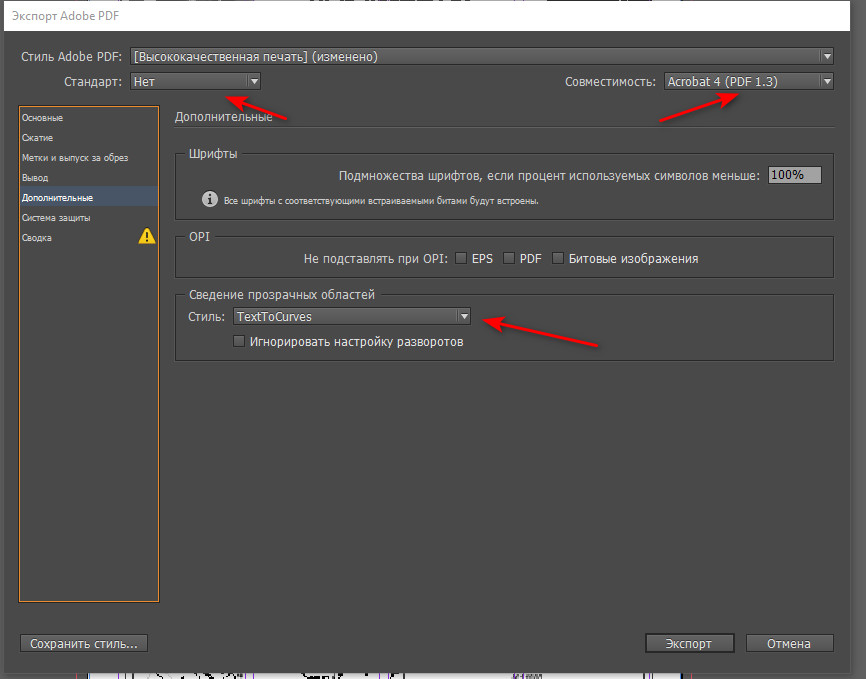866x679 pixels.
Task: Click the Не подставлять при OPI label
Action: [x=376, y=259]
